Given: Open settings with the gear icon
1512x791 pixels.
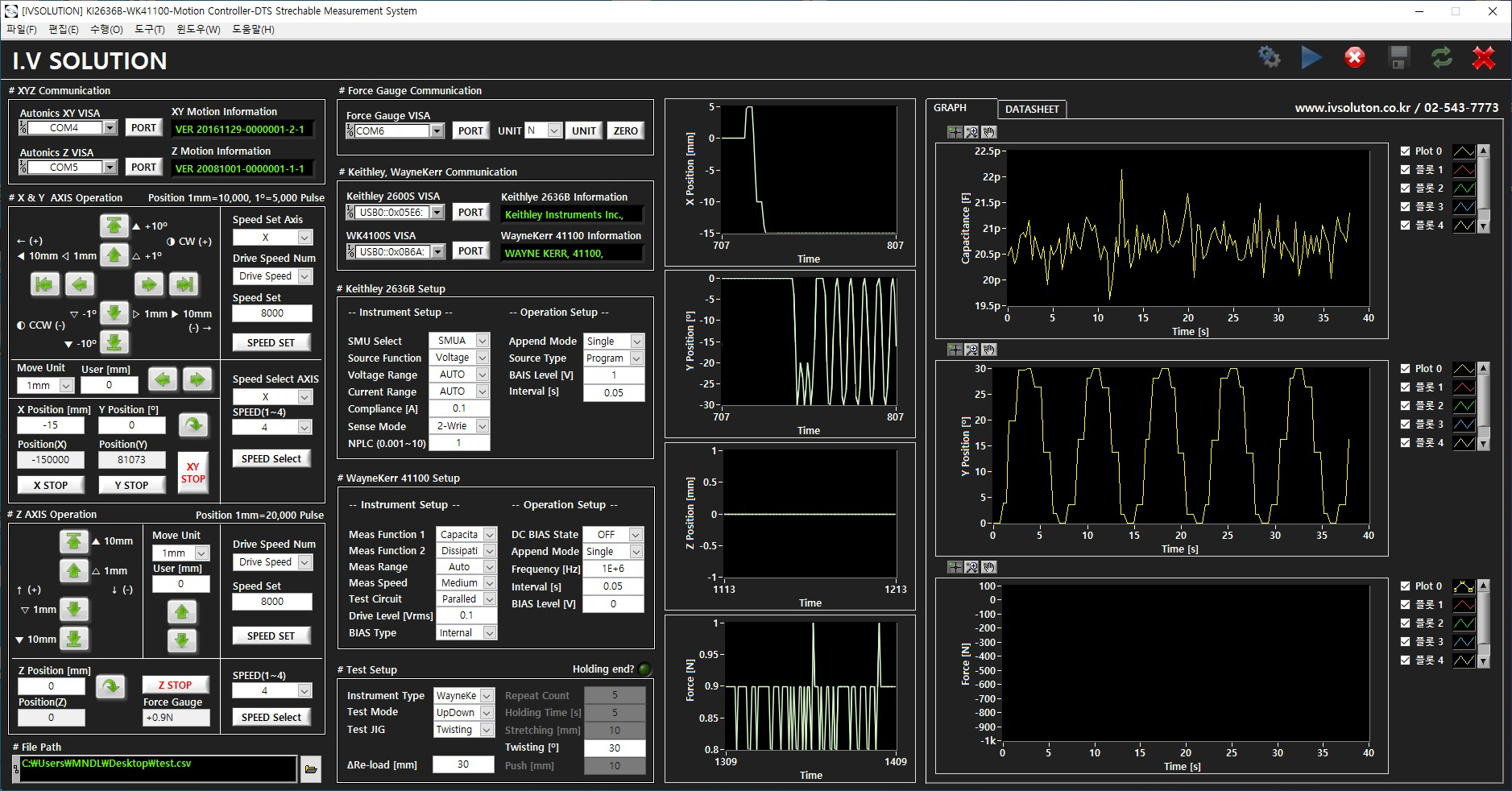Looking at the screenshot, I should (x=1269, y=57).
